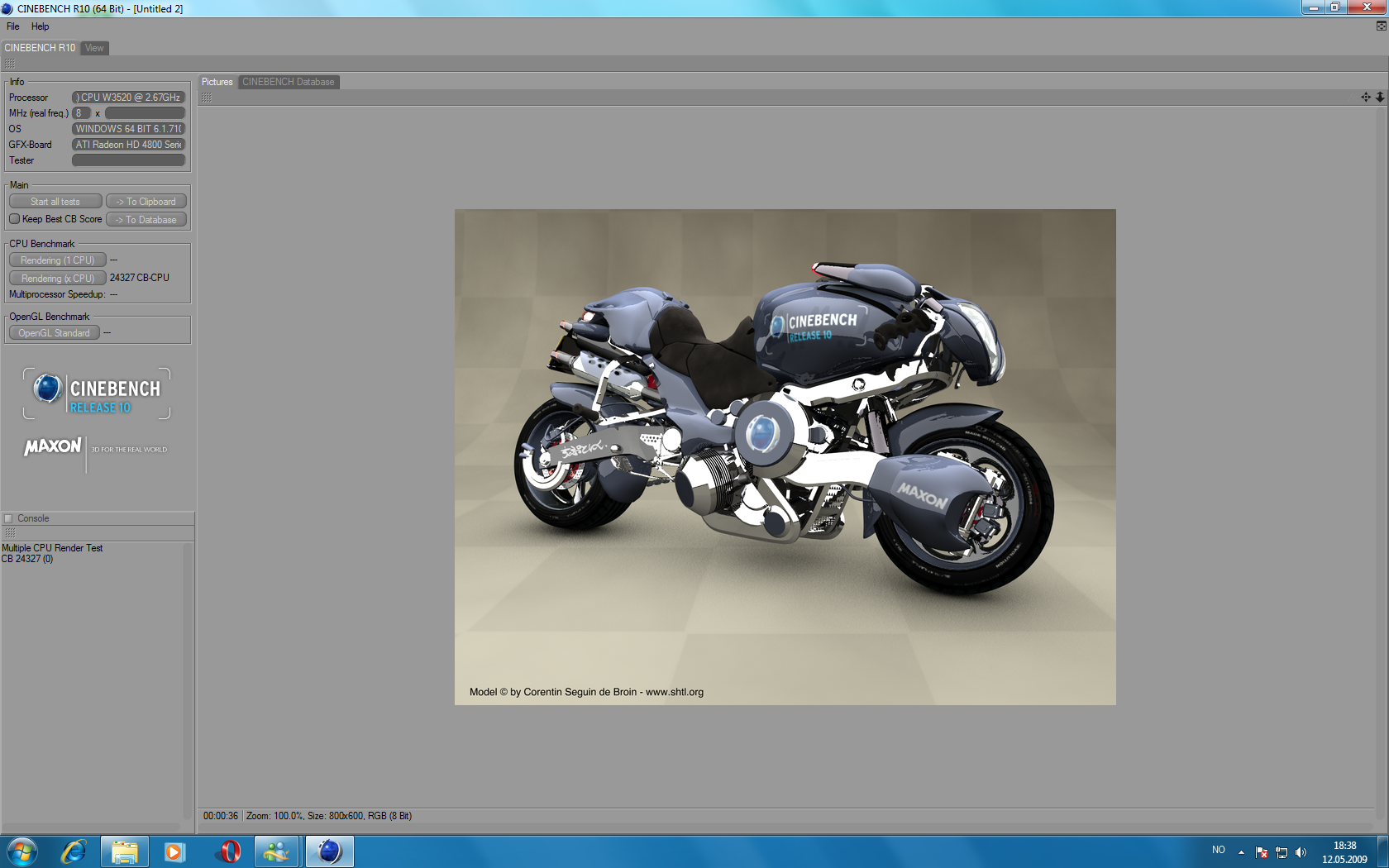Enable Keep Best CB Score checkbox

pyautogui.click(x=15, y=219)
